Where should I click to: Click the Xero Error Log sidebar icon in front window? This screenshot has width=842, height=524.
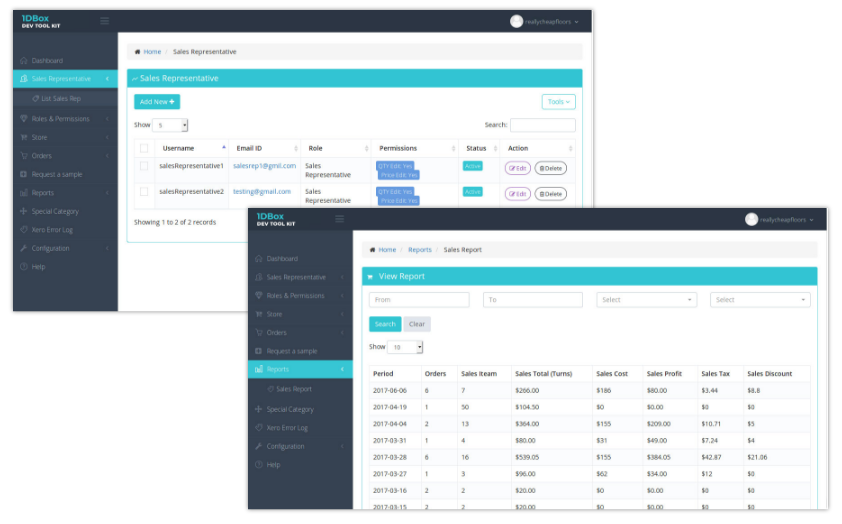pyautogui.click(x=259, y=428)
